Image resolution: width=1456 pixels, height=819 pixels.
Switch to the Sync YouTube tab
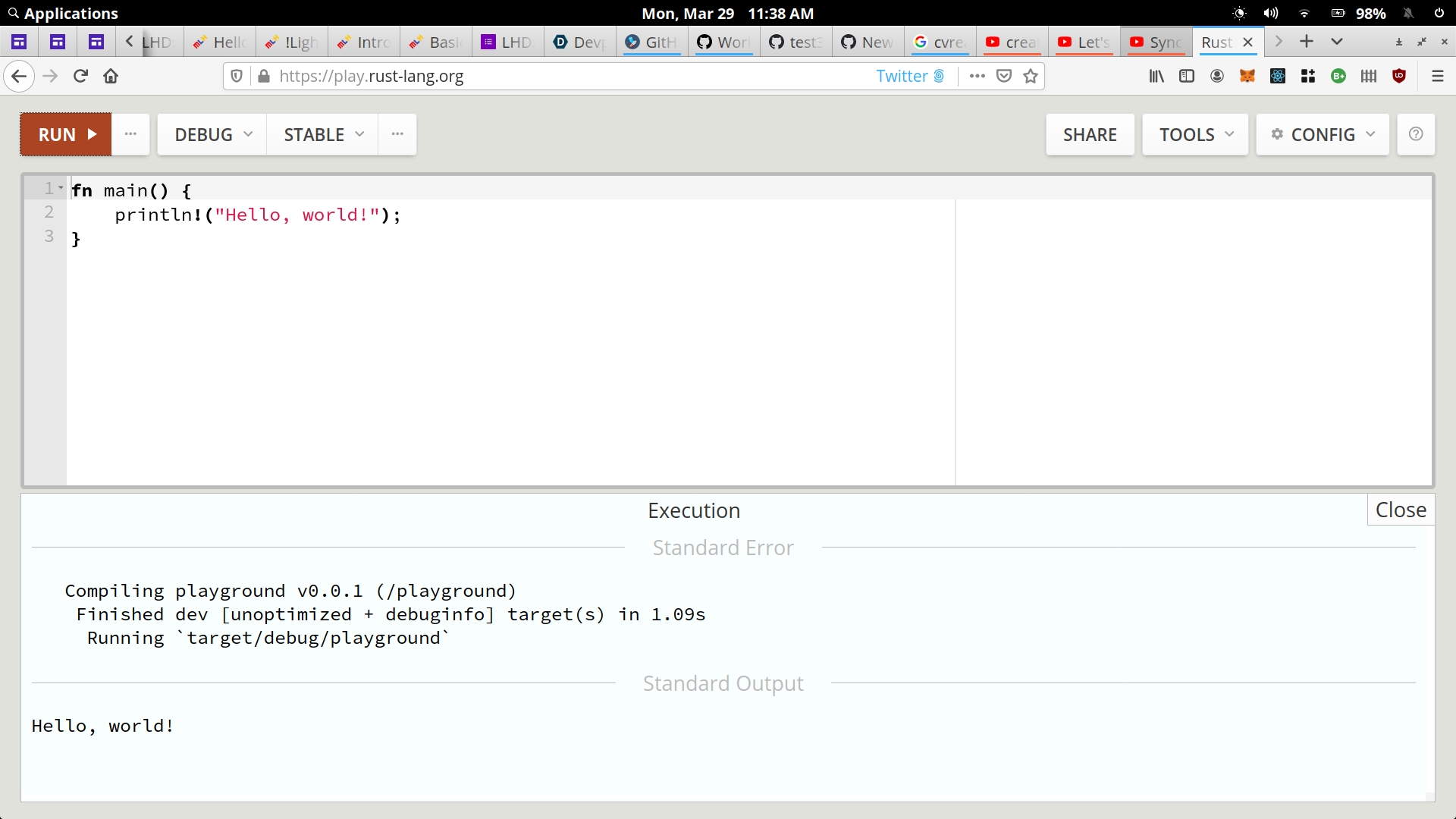[x=1156, y=42]
